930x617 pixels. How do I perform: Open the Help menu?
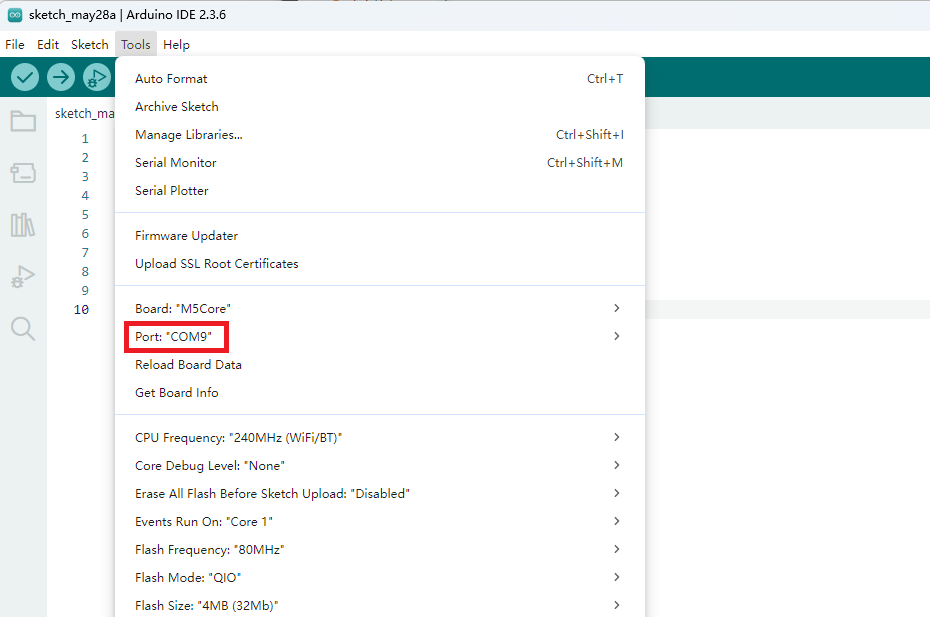[x=176, y=44]
